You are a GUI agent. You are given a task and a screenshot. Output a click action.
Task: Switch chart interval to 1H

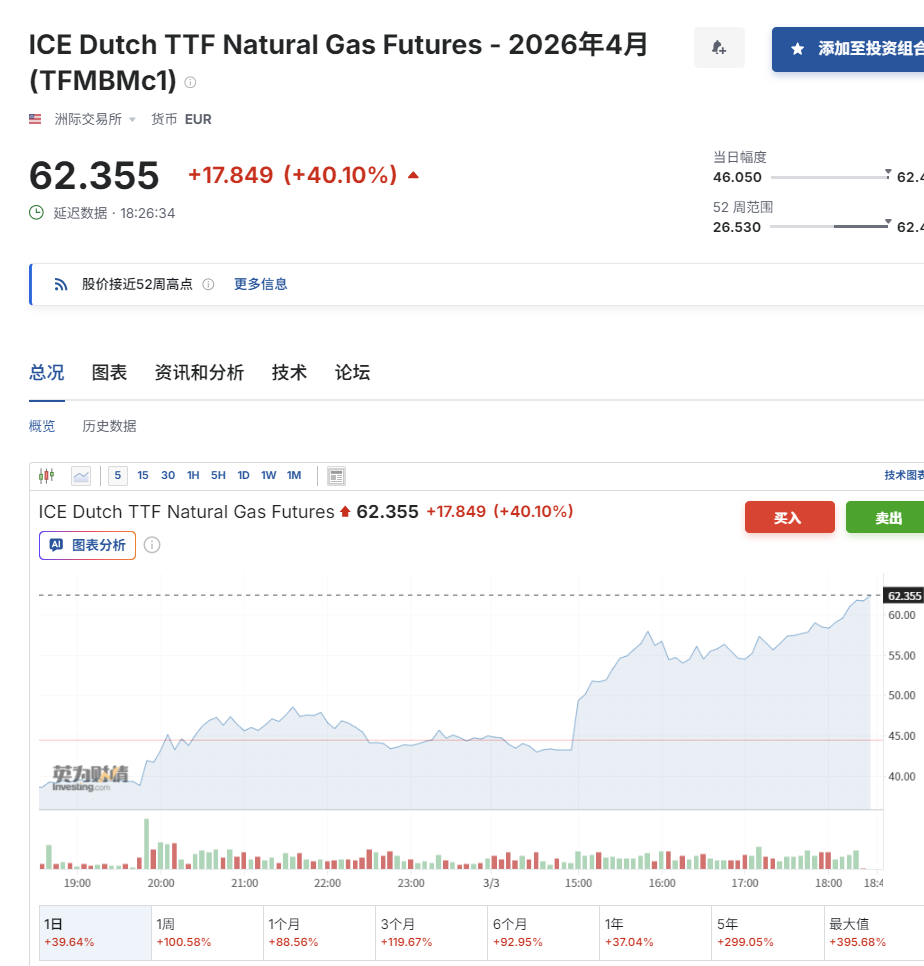(193, 476)
